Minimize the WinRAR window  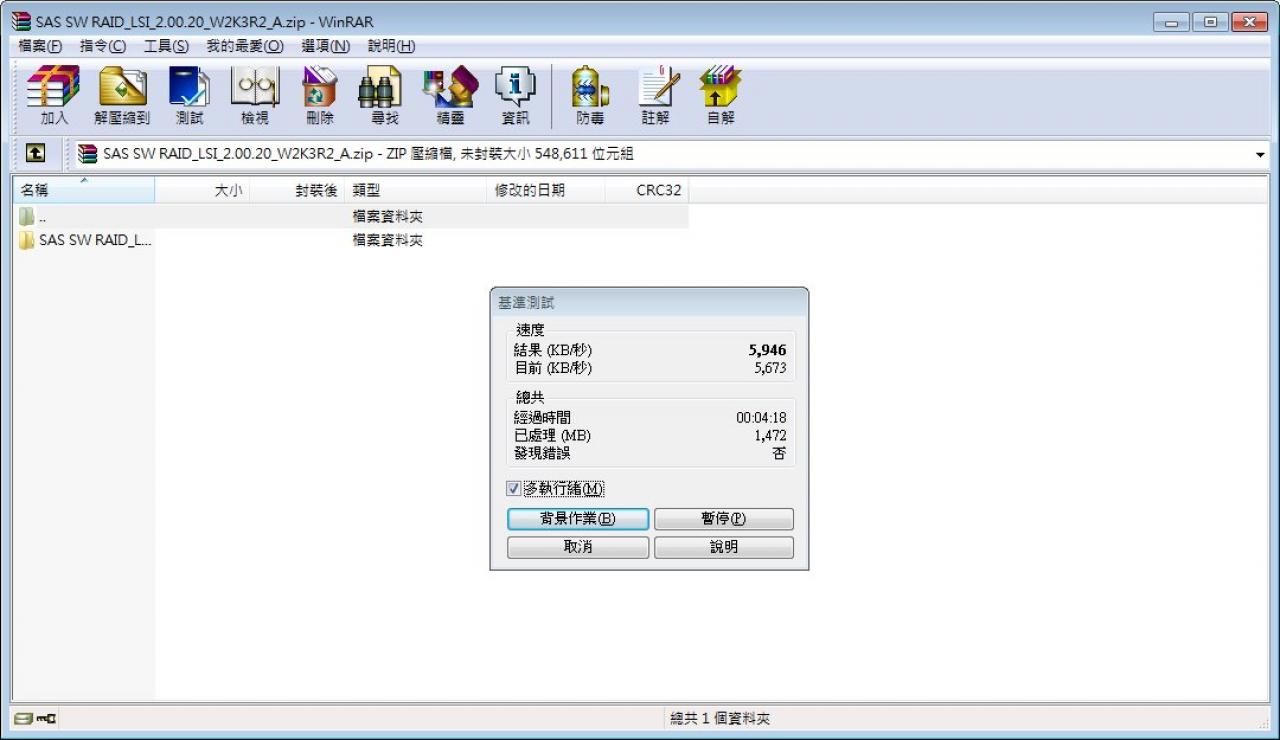click(1171, 22)
